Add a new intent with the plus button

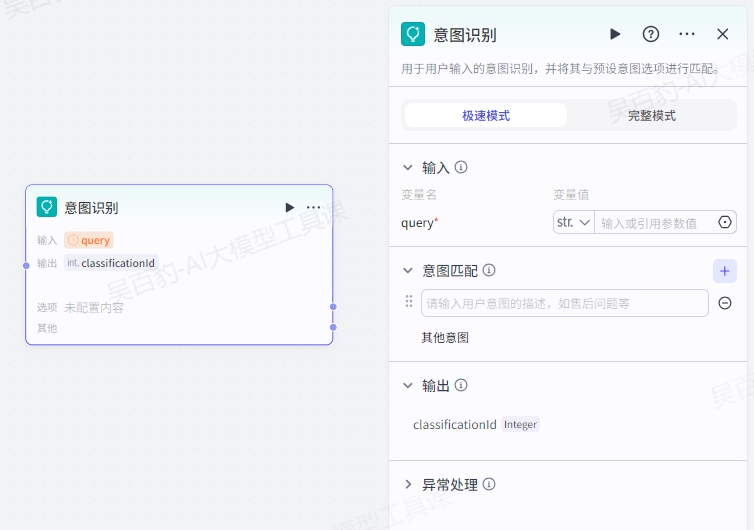click(725, 270)
